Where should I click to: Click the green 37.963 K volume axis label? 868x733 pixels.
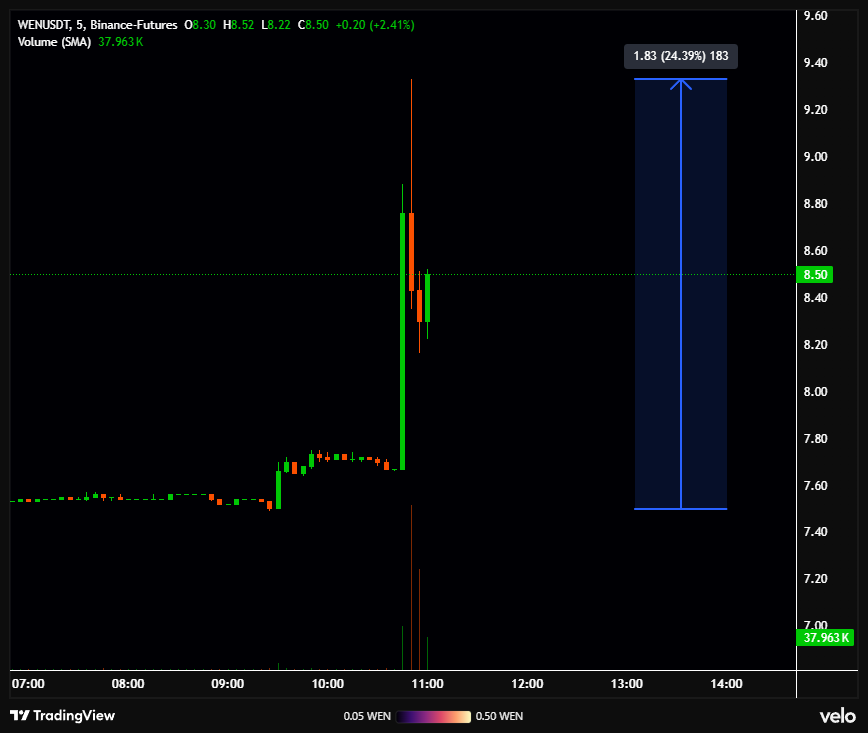pyautogui.click(x=825, y=638)
